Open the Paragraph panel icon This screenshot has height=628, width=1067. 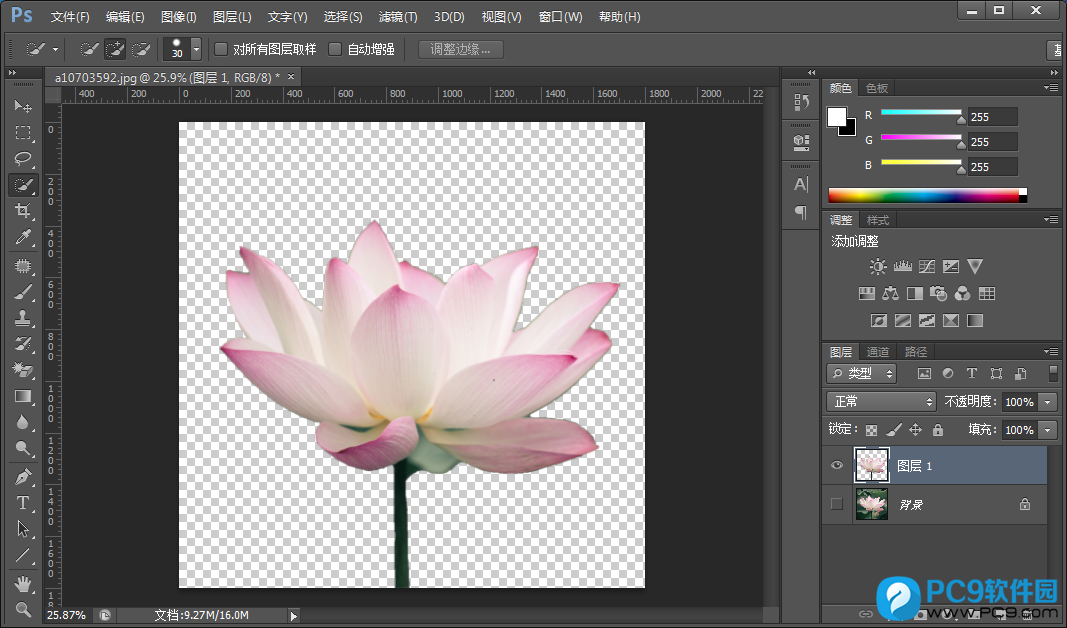tap(801, 212)
